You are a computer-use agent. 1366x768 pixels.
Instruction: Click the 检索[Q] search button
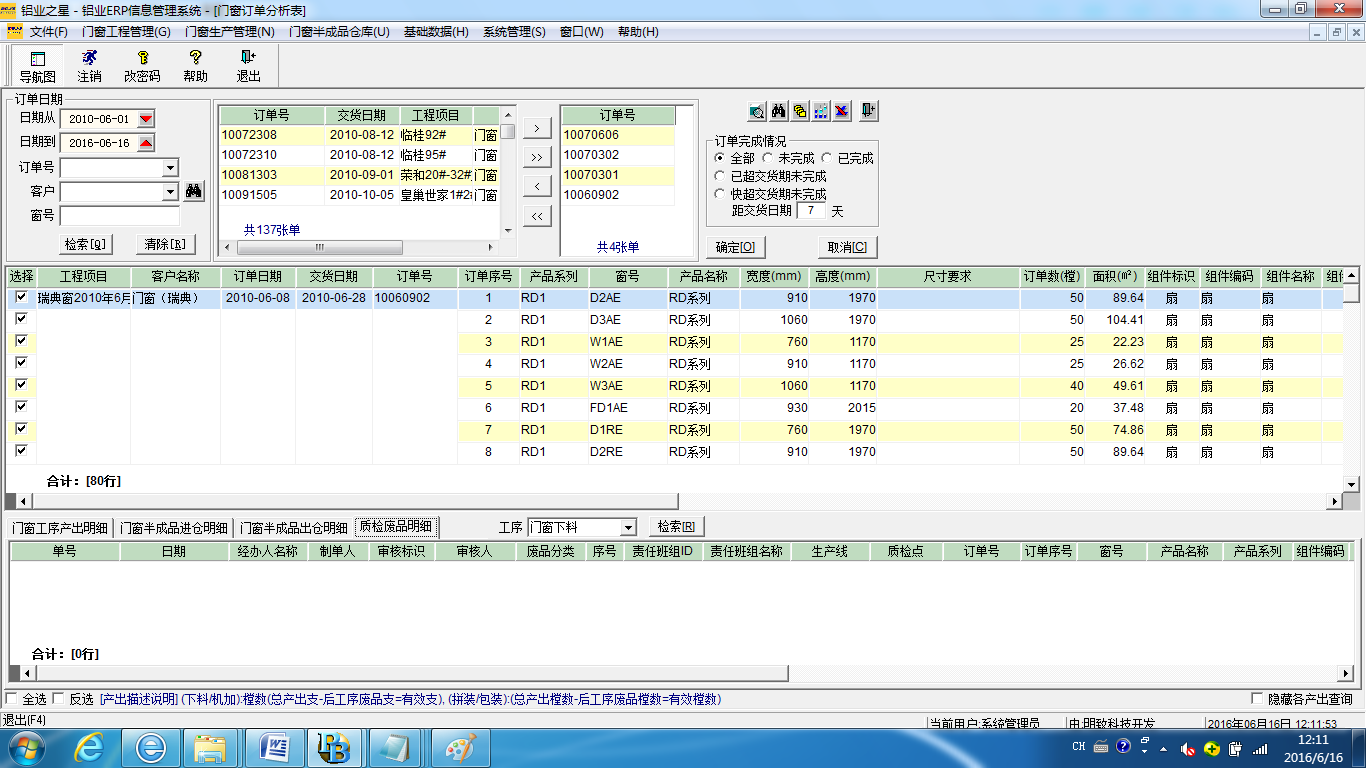[86, 244]
